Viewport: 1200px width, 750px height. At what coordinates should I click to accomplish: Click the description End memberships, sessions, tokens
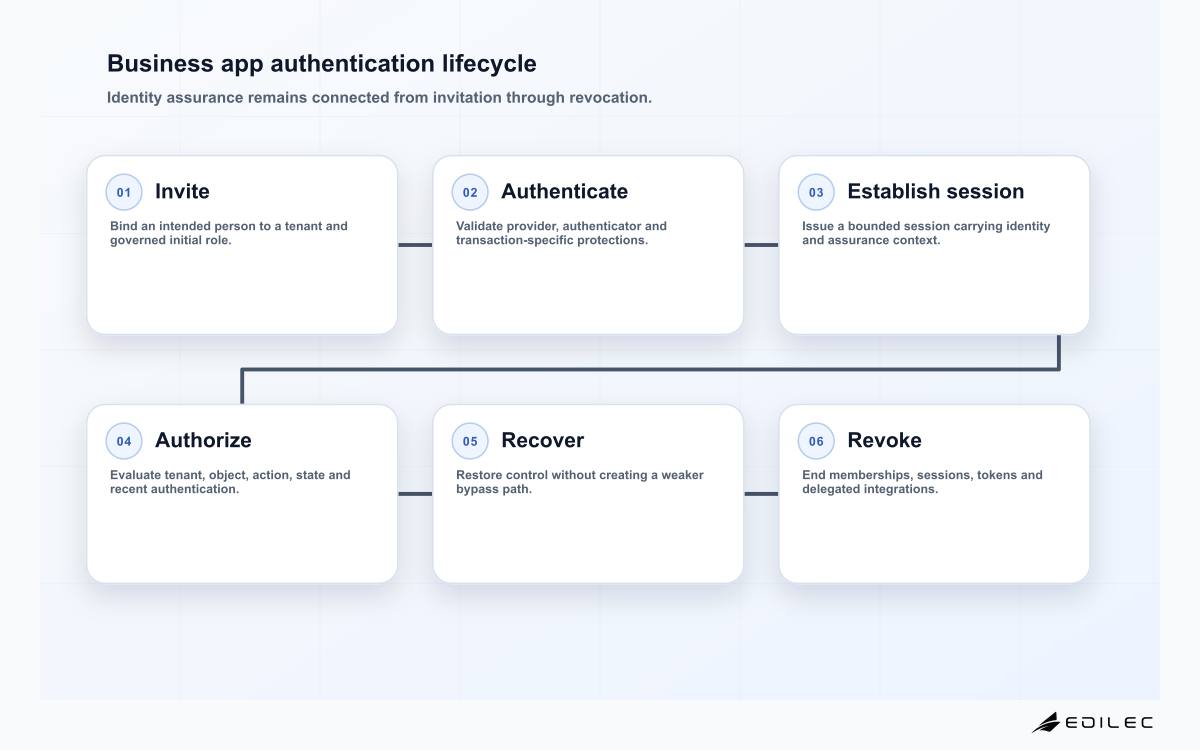(x=922, y=482)
